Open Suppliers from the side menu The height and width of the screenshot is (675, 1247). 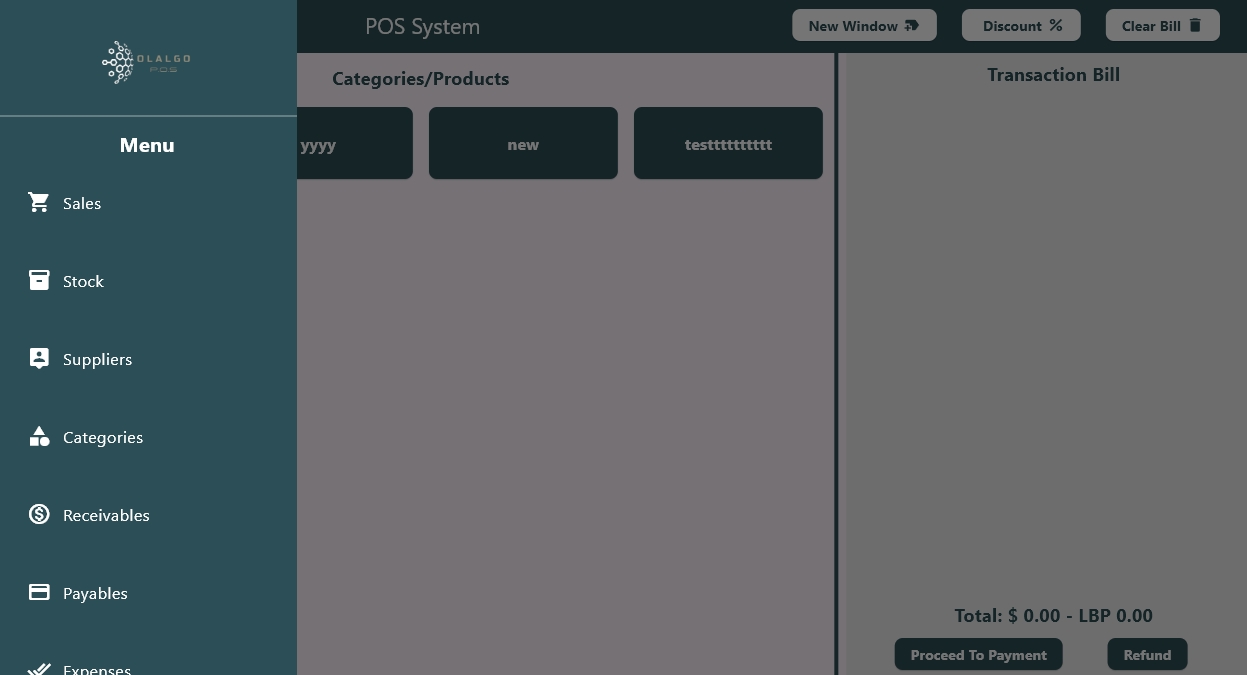pyautogui.click(x=97, y=360)
